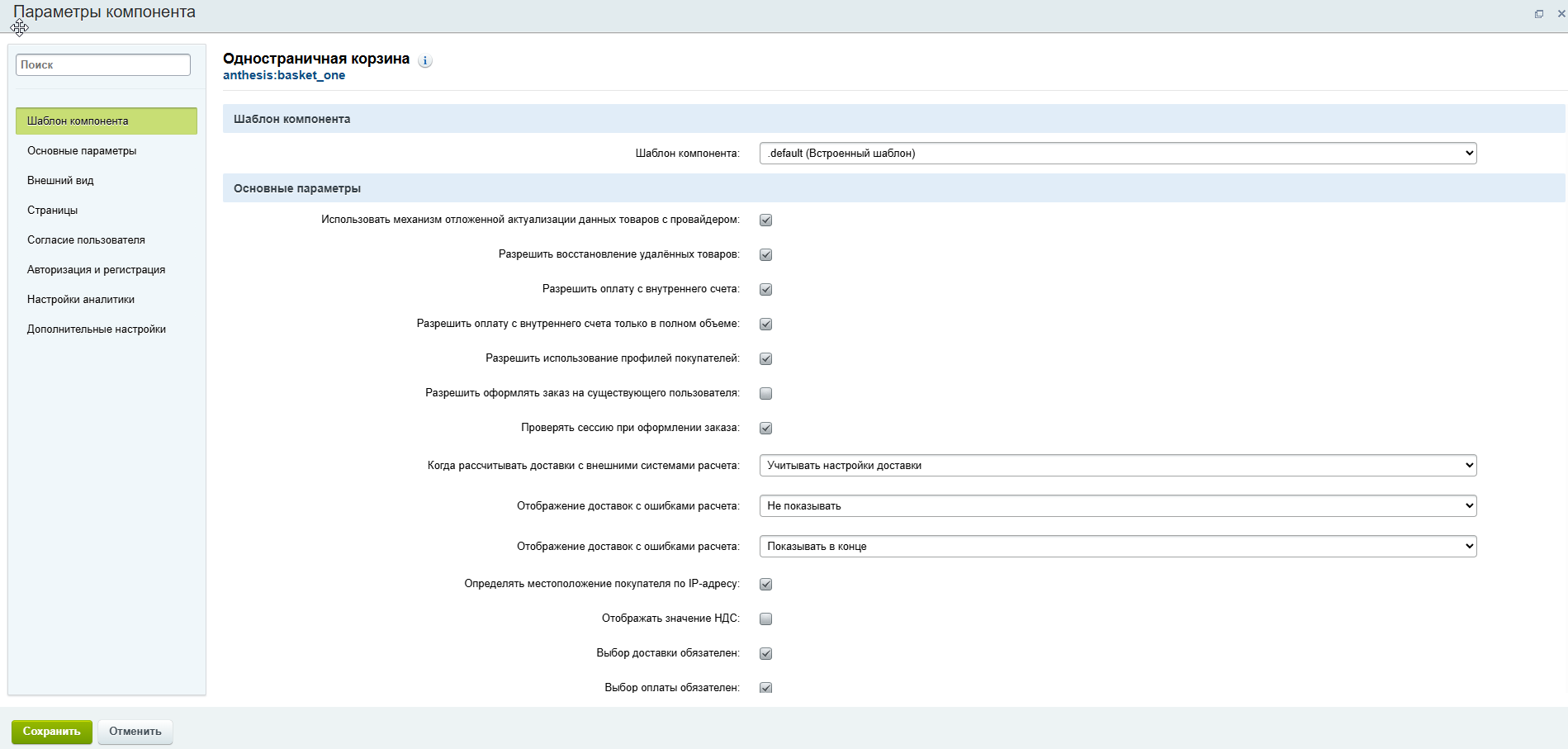This screenshot has width=1568, height=749.
Task: Enable Отображать значение НДС checkbox
Action: pyautogui.click(x=766, y=619)
